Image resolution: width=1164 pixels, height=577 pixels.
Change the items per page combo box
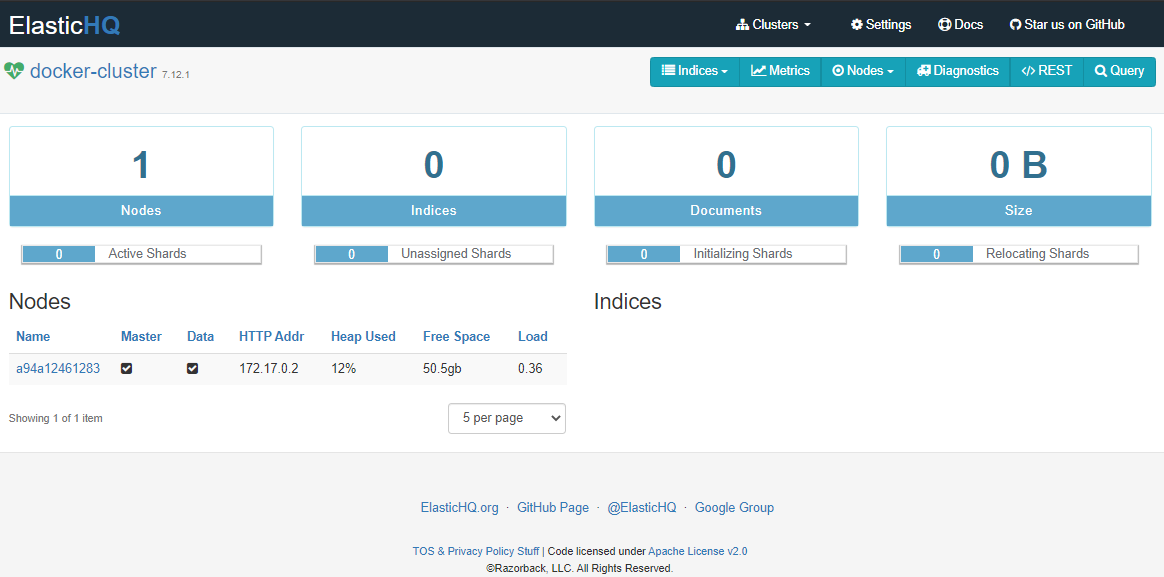507,418
